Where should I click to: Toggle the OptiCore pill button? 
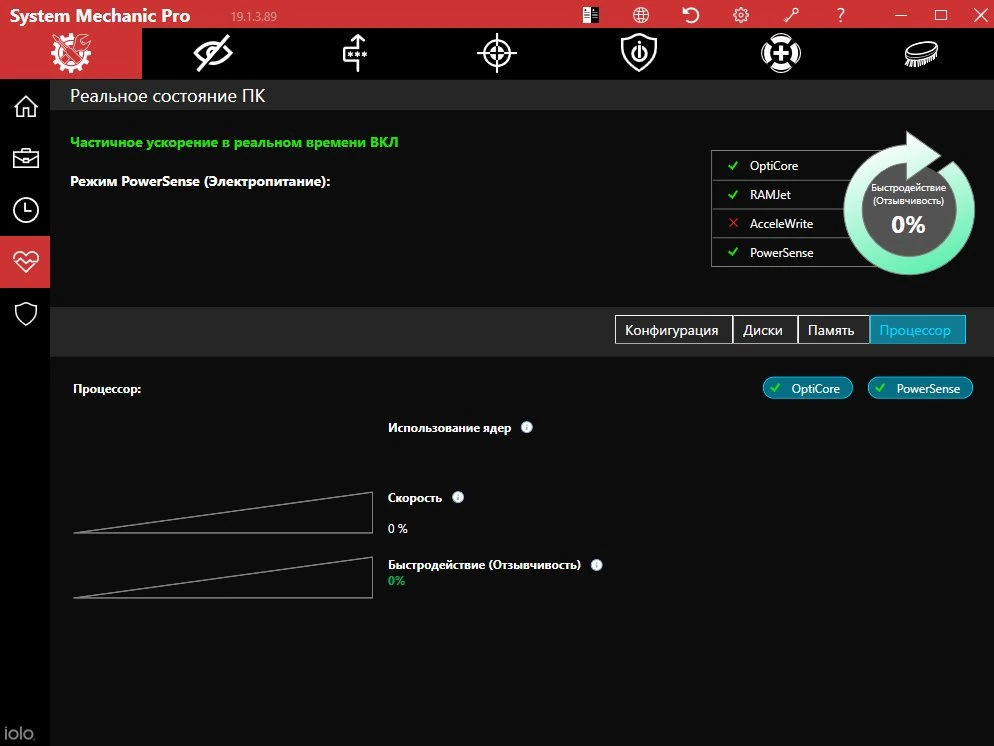coord(808,389)
